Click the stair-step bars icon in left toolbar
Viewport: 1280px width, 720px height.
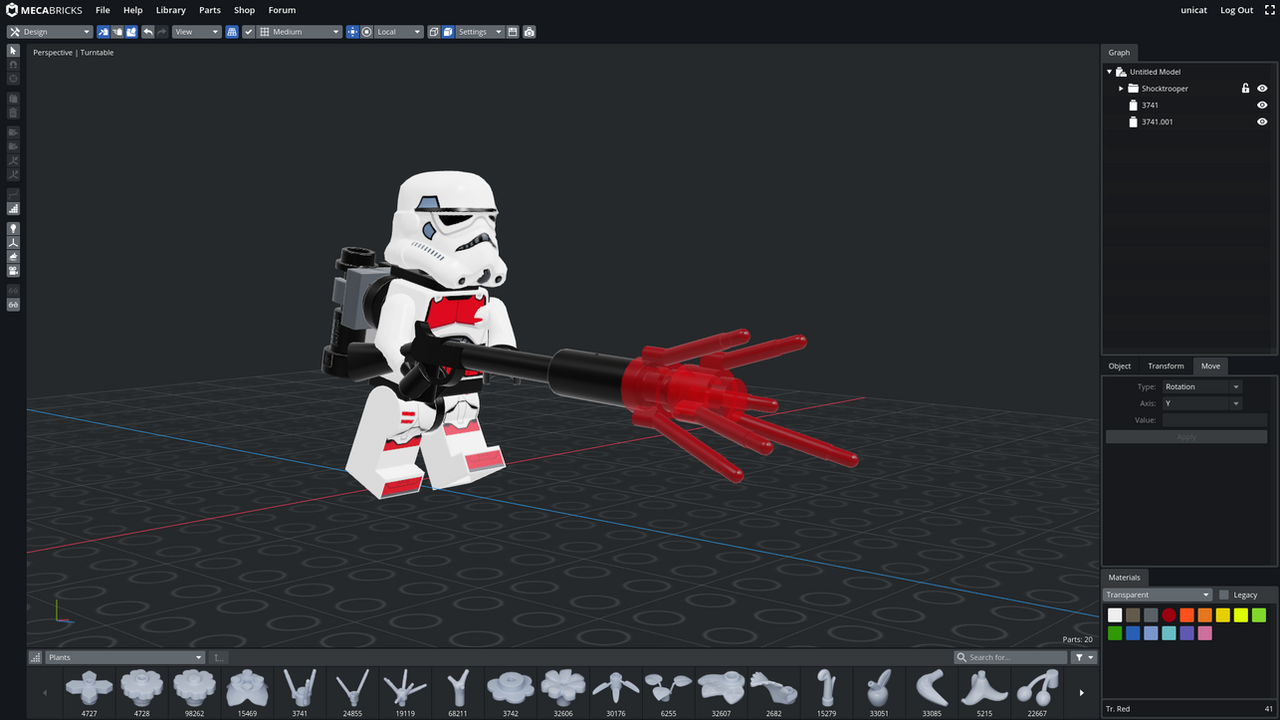(13, 209)
